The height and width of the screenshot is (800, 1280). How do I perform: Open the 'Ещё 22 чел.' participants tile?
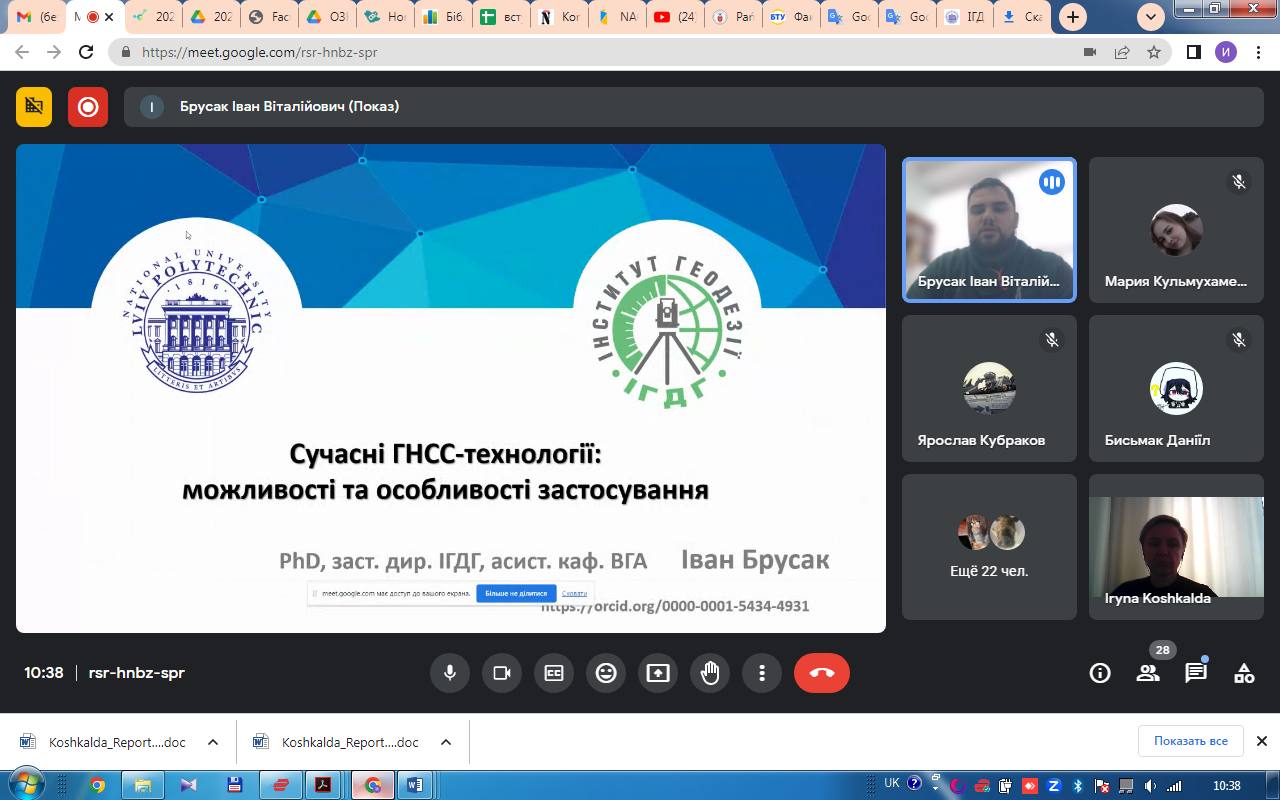(989, 547)
